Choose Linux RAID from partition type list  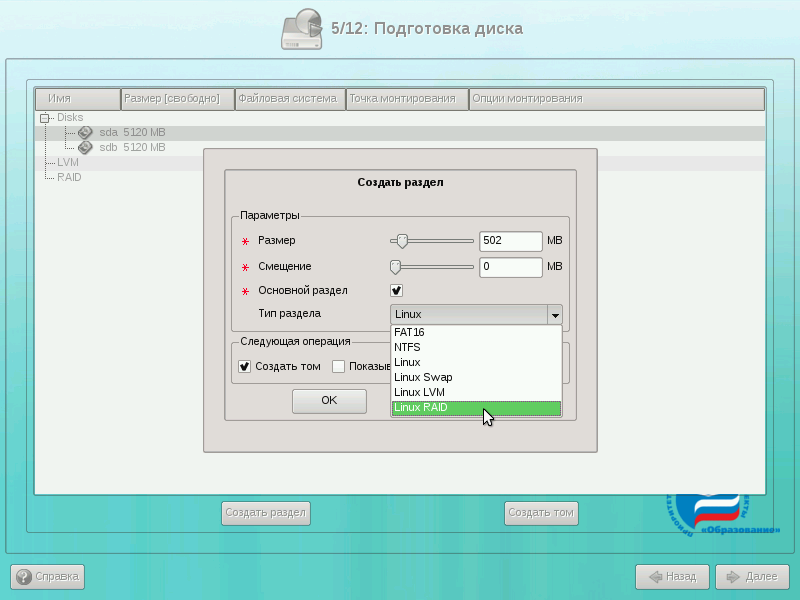[476, 408]
